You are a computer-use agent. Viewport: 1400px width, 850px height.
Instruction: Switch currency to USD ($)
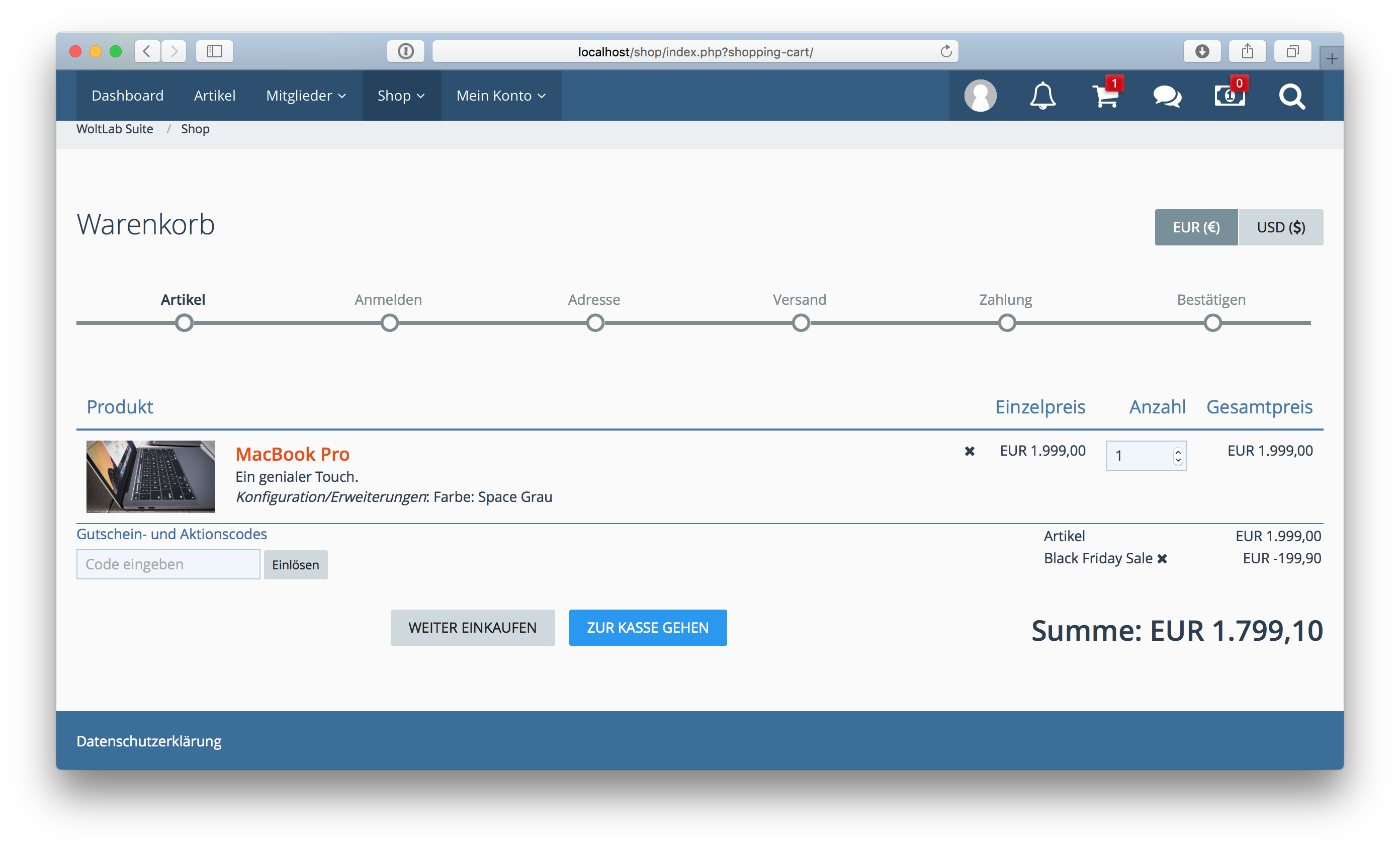coord(1280,227)
